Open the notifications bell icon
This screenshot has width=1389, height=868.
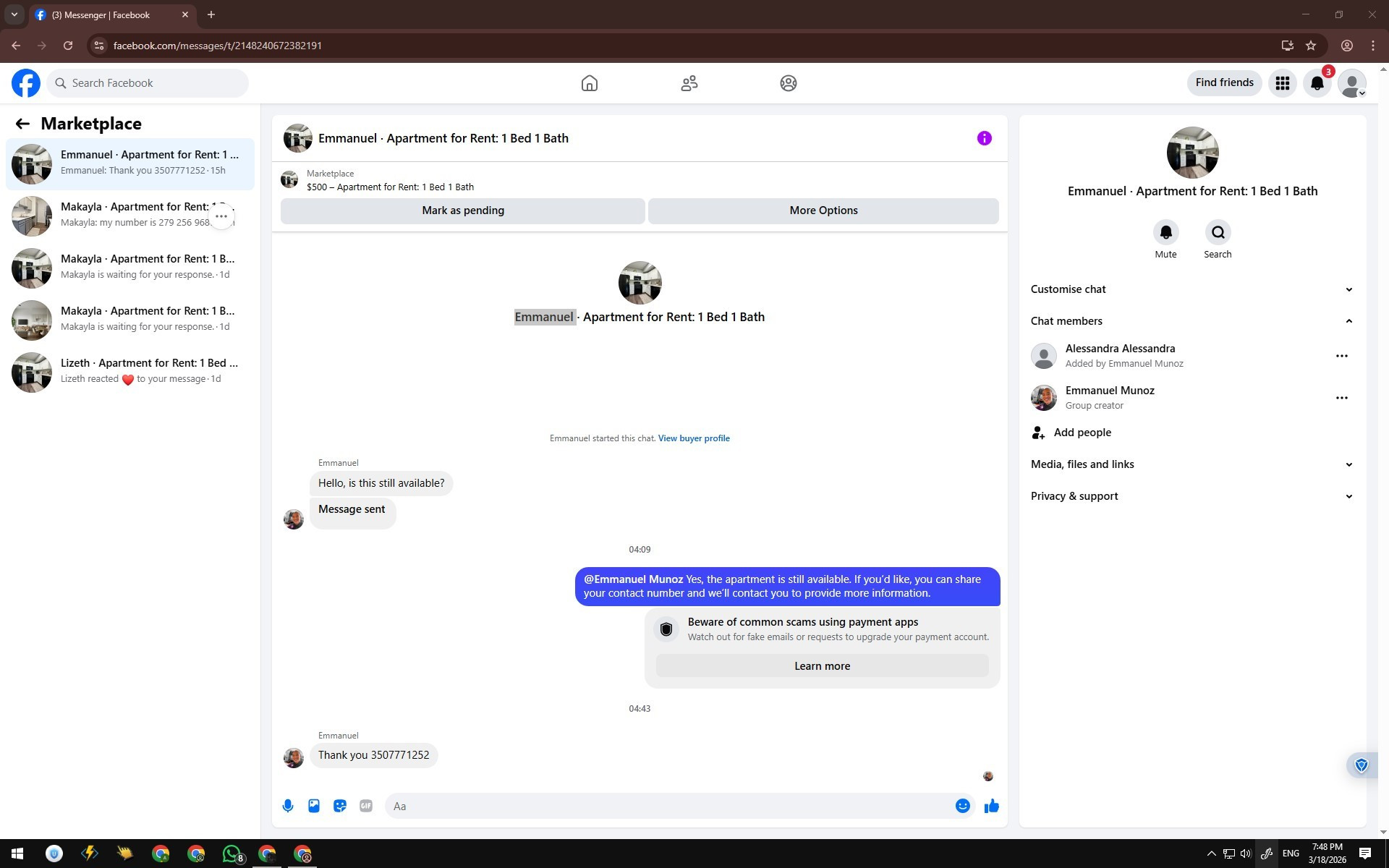pyautogui.click(x=1317, y=83)
